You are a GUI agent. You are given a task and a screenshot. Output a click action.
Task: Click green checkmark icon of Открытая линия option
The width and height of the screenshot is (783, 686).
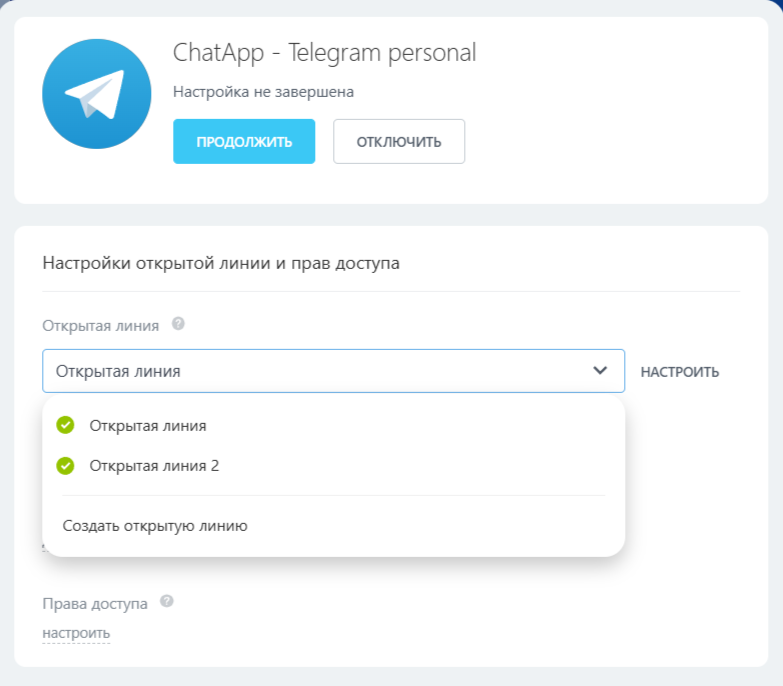point(66,425)
